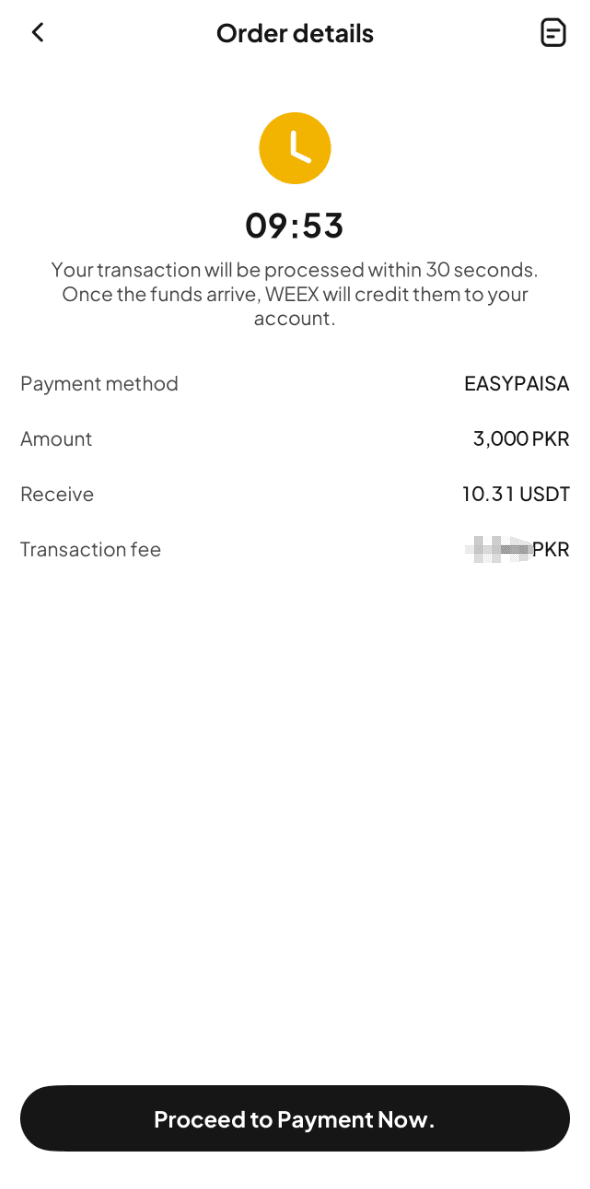Tap the word account in notice

tap(294, 319)
